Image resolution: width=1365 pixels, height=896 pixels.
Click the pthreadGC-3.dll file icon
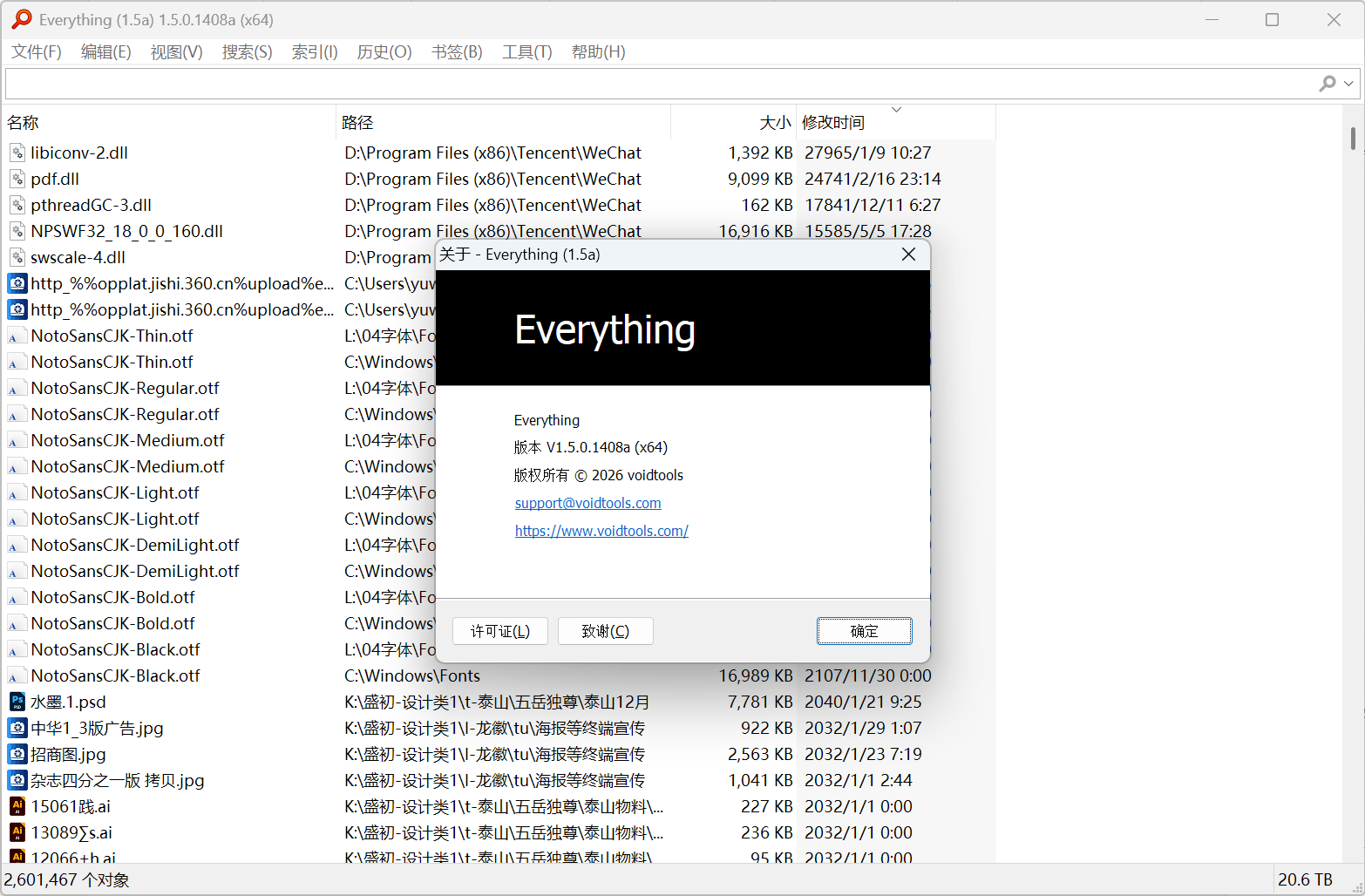tap(17, 205)
